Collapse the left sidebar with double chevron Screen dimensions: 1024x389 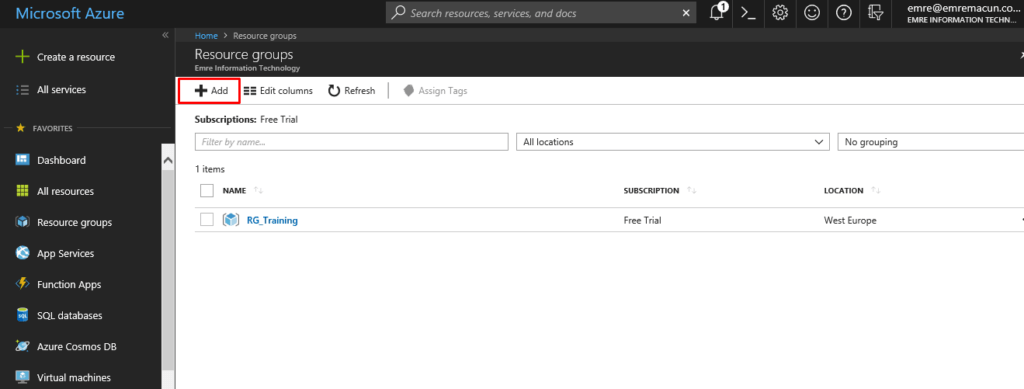point(165,35)
